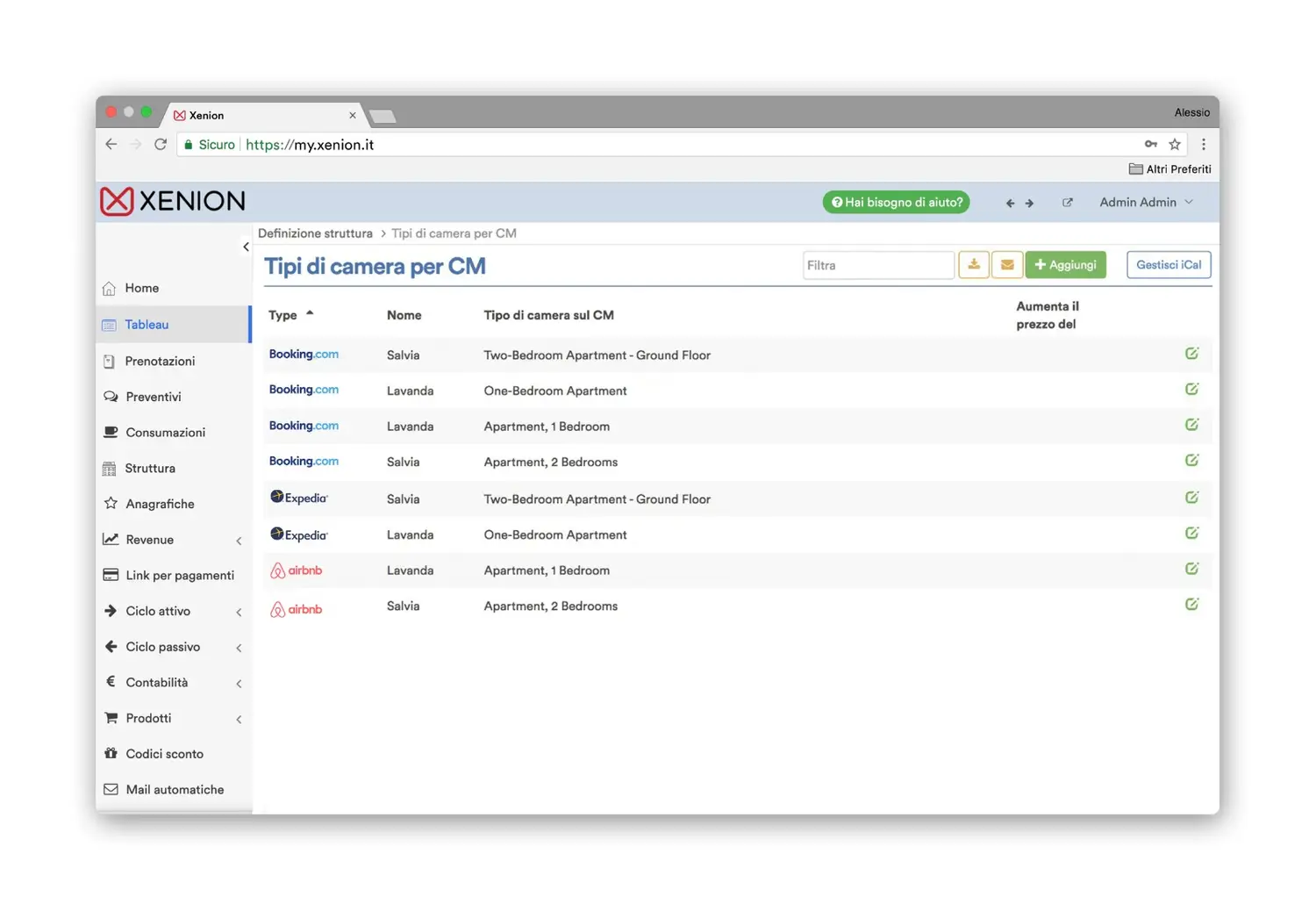
Task: Bookmark page with the star icon
Action: 1175,145
